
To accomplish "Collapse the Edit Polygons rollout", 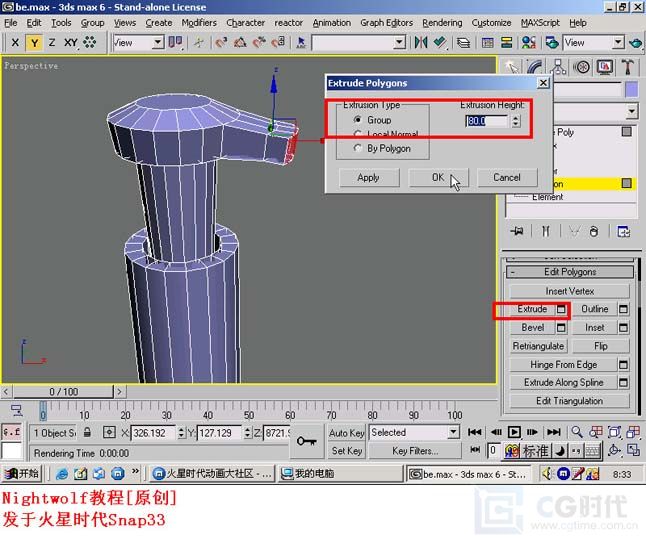I will [x=570, y=272].
